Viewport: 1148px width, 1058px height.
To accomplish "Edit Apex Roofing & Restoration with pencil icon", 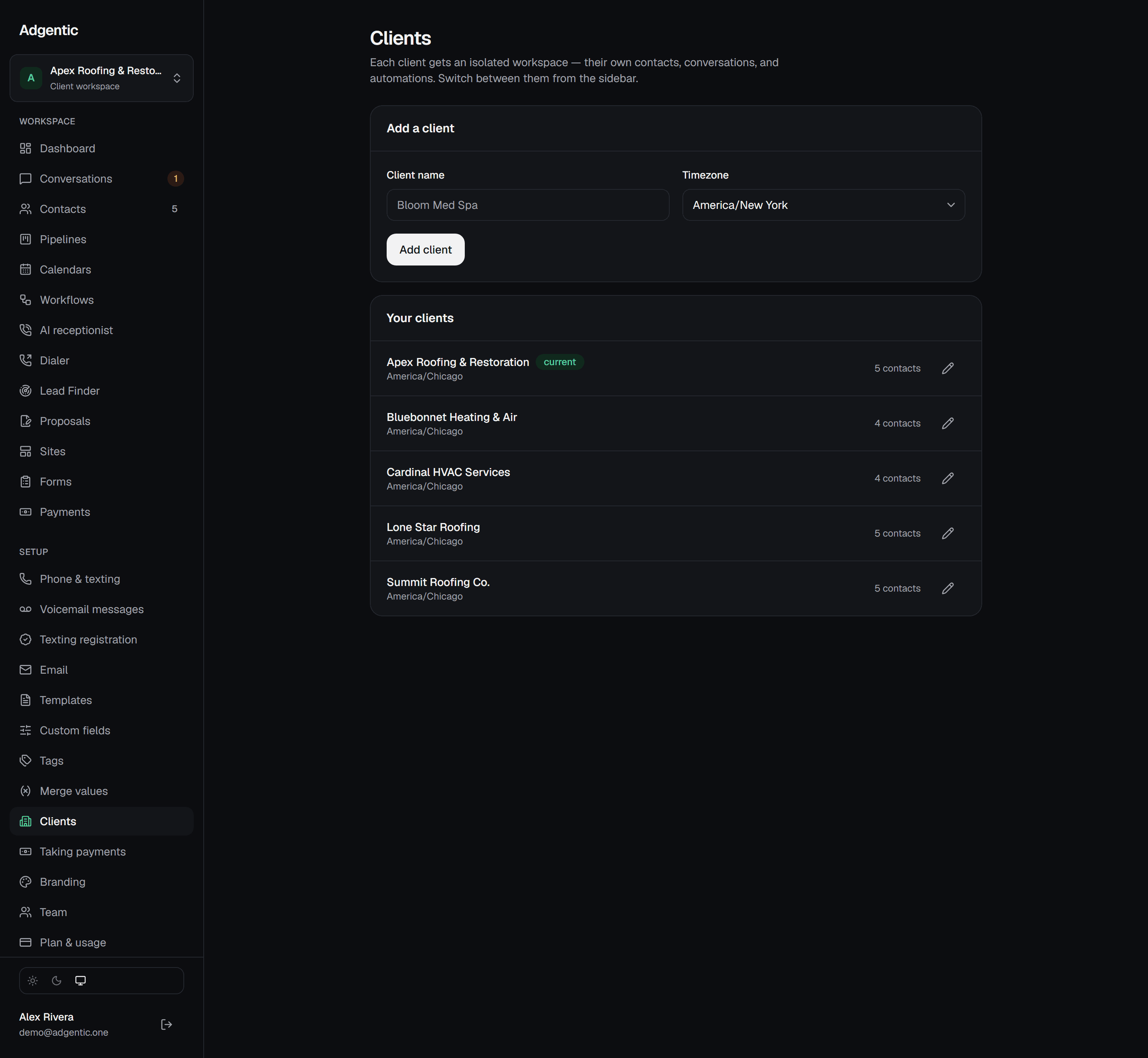I will 947,368.
